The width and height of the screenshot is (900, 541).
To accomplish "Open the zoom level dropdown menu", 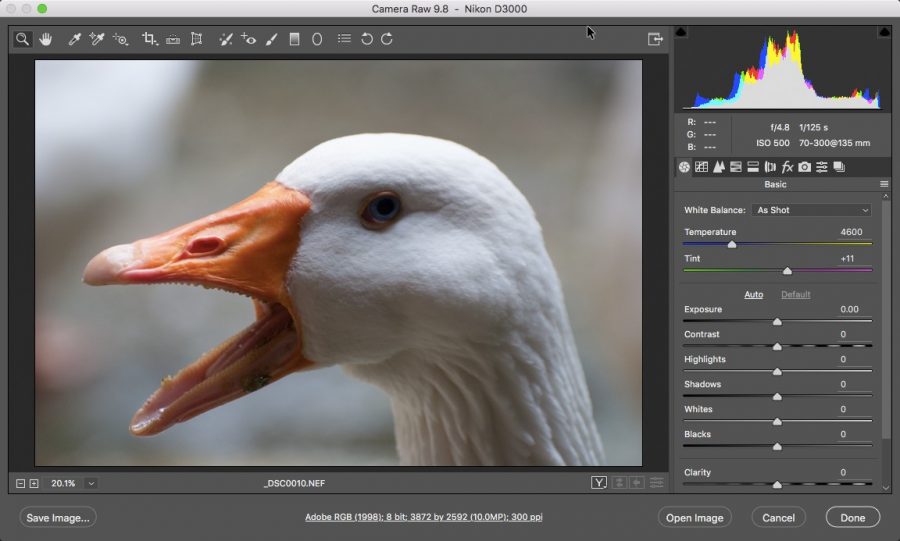I will [x=91, y=483].
